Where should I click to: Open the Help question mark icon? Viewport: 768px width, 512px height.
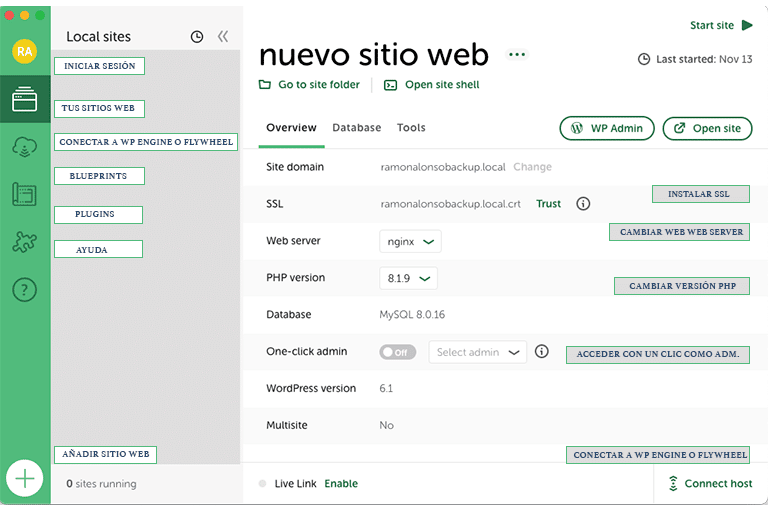(x=24, y=290)
